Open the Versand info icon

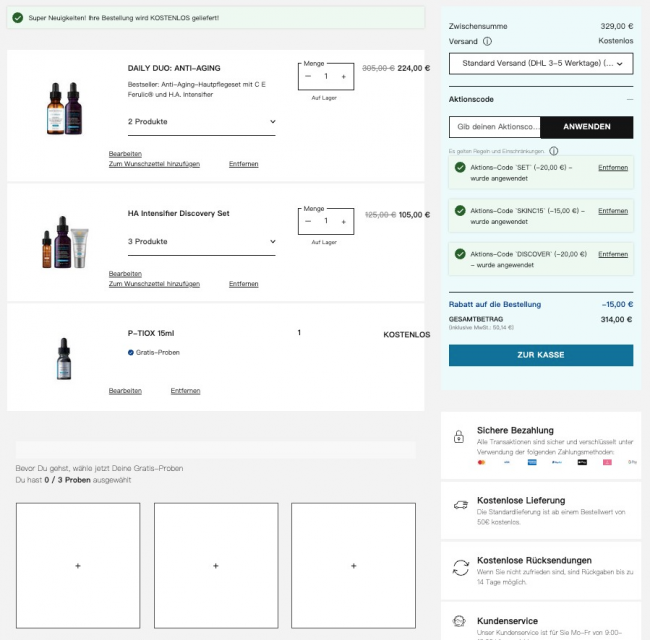pyautogui.click(x=487, y=42)
